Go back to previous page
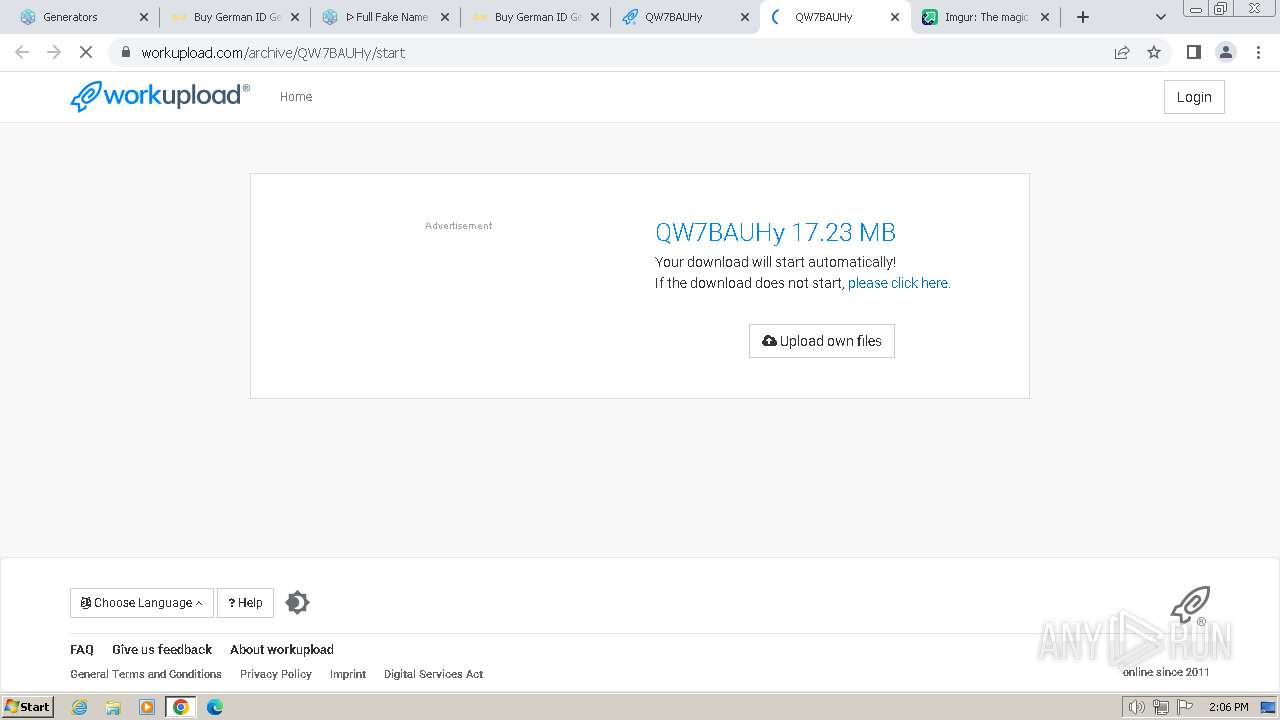 tap(22, 52)
